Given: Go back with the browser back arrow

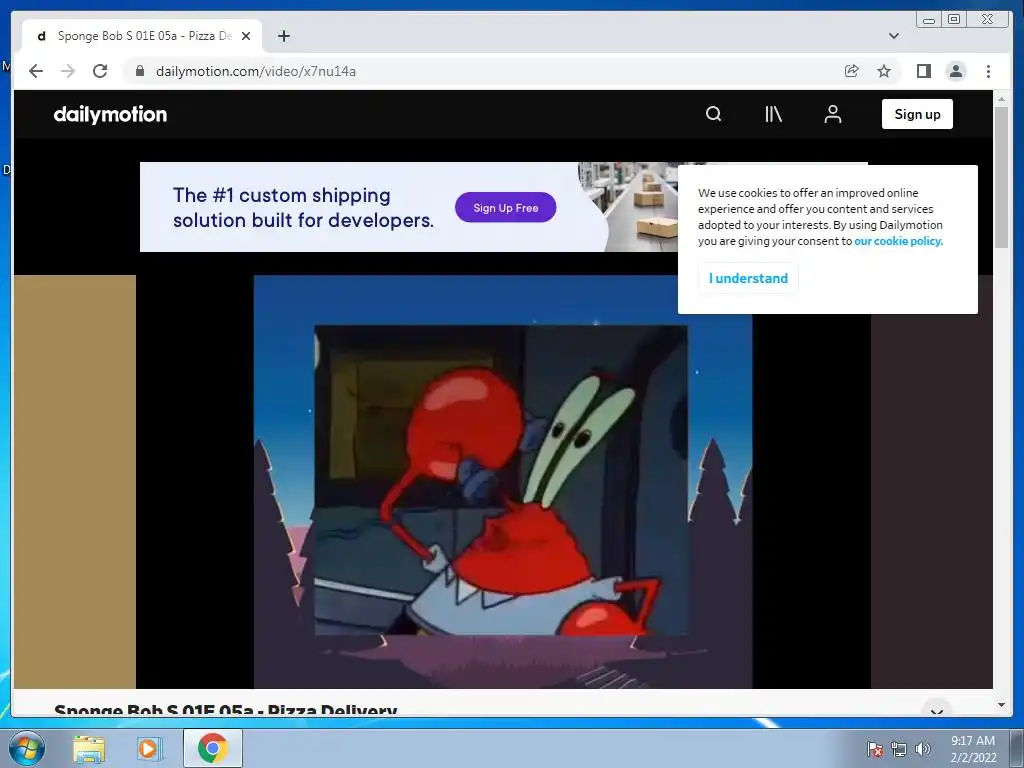Looking at the screenshot, I should pos(36,71).
